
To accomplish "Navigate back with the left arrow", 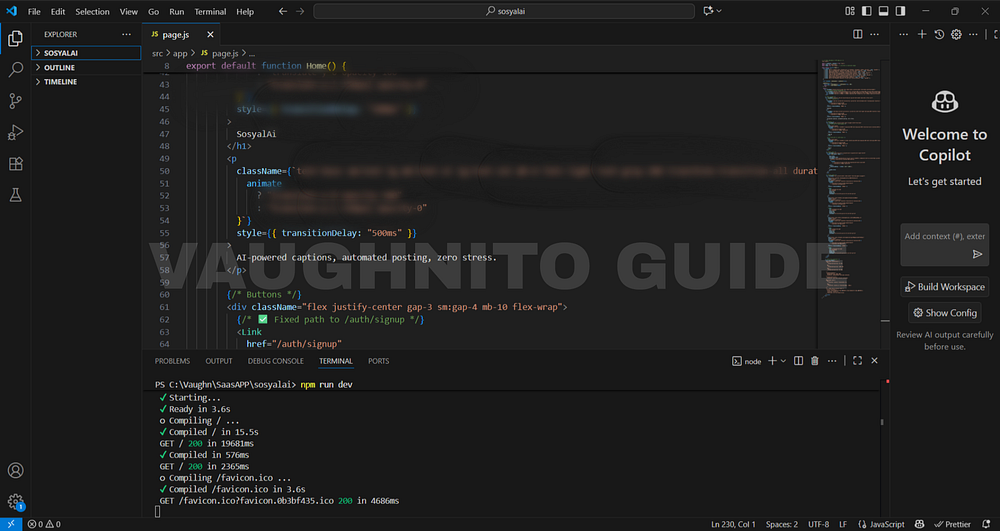I will [283, 11].
